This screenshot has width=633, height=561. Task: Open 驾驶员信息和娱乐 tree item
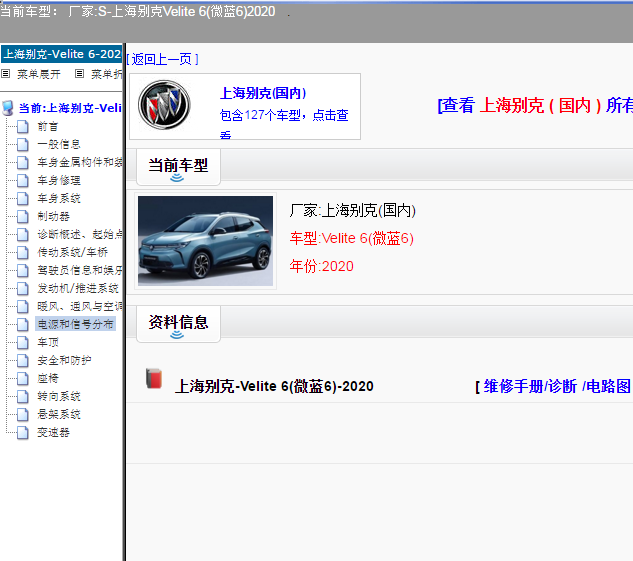[x=80, y=270]
